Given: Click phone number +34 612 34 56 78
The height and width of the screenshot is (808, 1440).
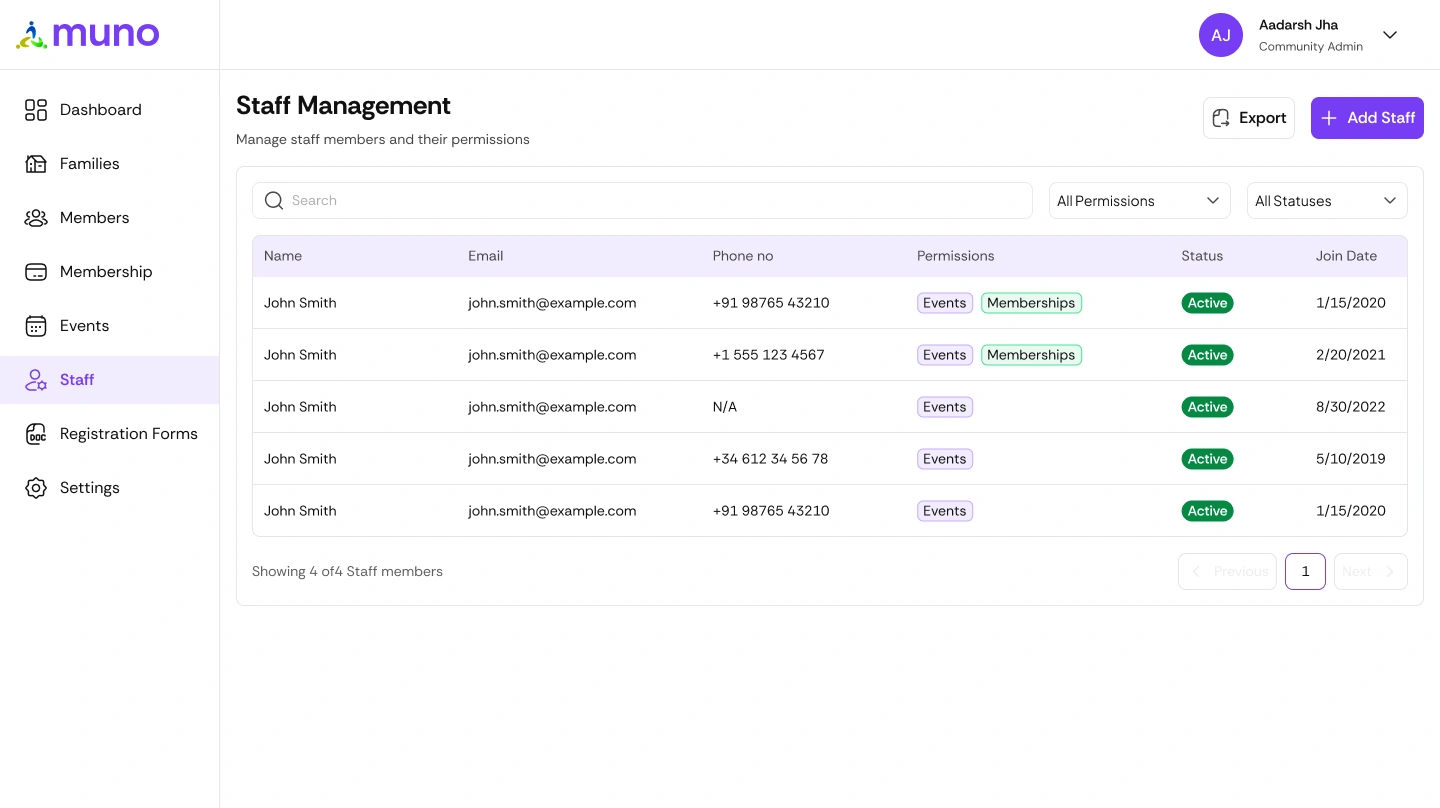Looking at the screenshot, I should [770, 459].
